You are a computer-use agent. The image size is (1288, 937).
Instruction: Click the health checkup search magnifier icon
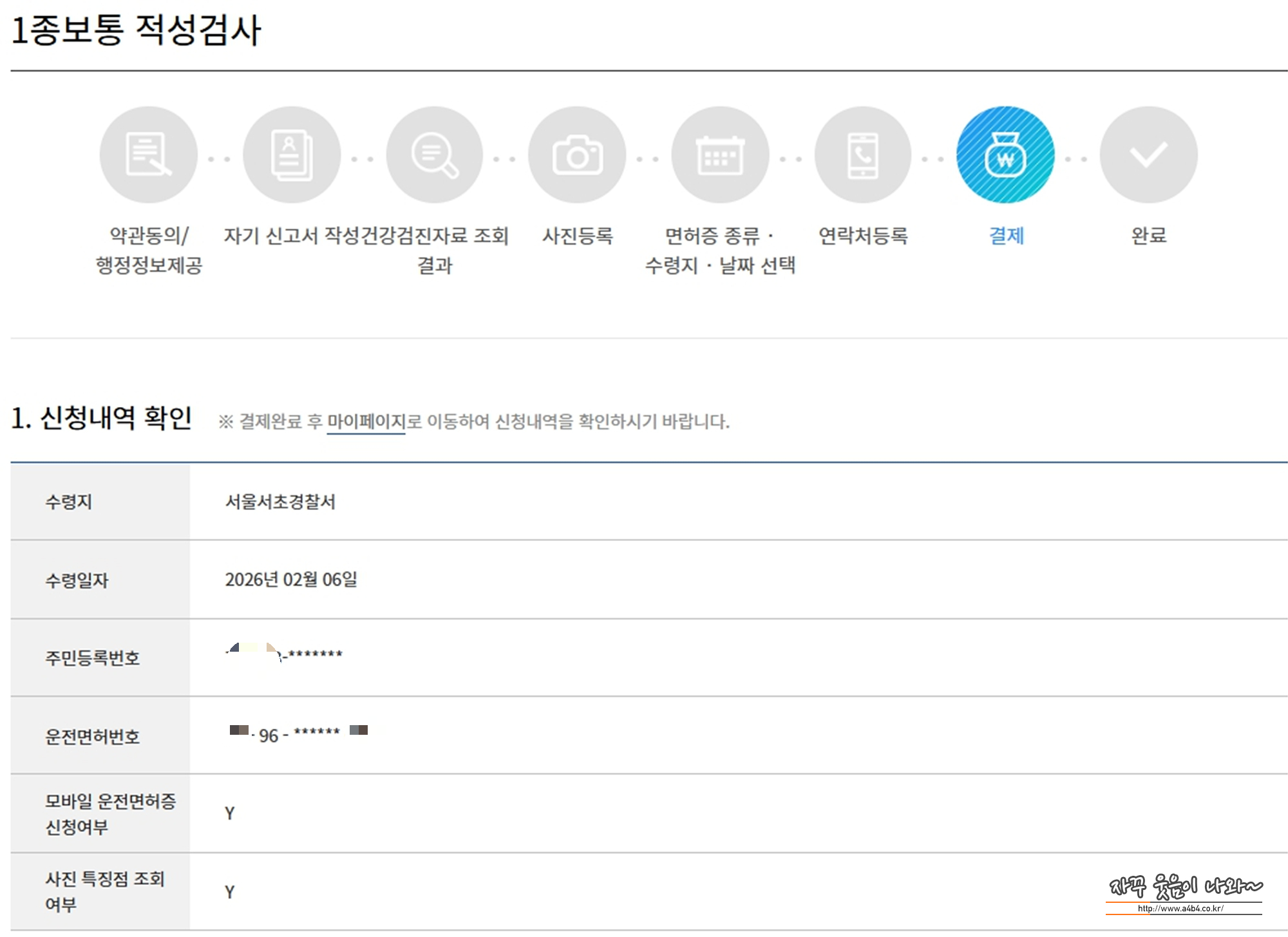coord(435,155)
